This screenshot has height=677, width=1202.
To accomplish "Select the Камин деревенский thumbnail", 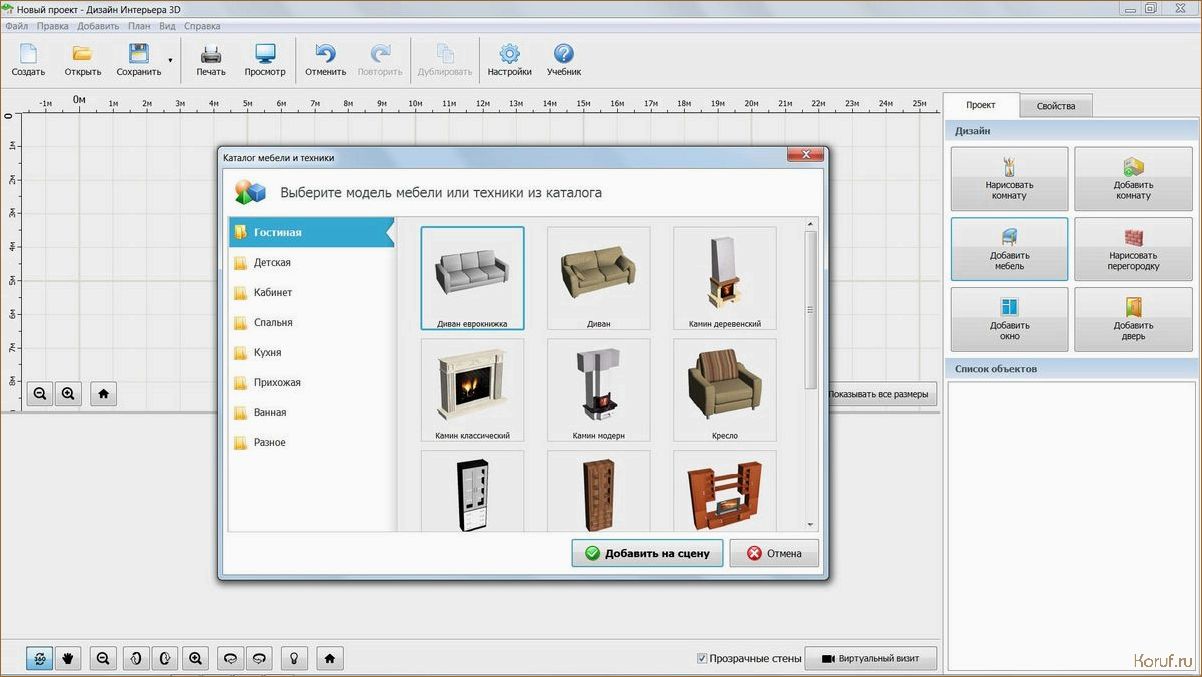I will 724,278.
